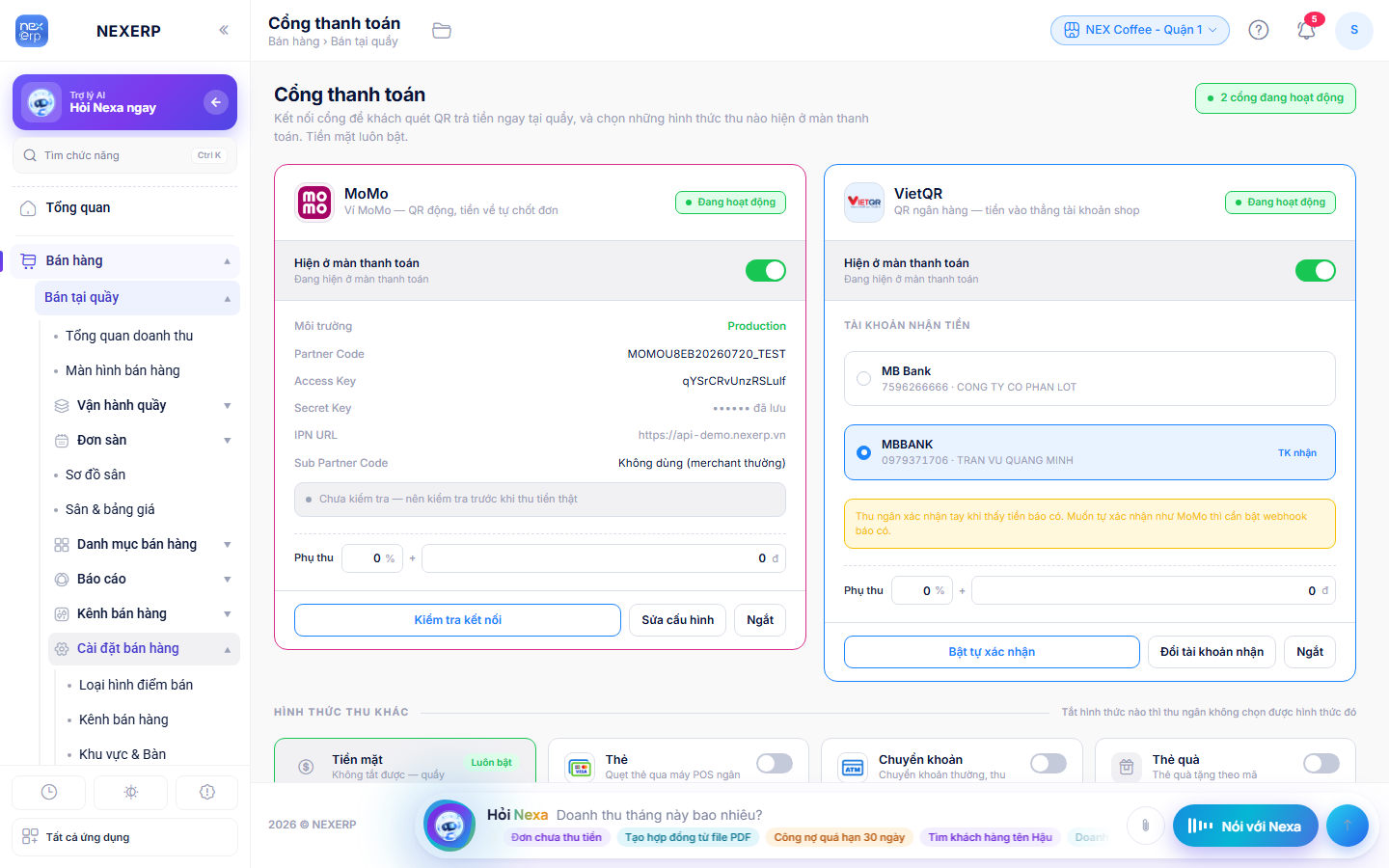Select the MBBANK 0979371706 account

coord(1090,452)
